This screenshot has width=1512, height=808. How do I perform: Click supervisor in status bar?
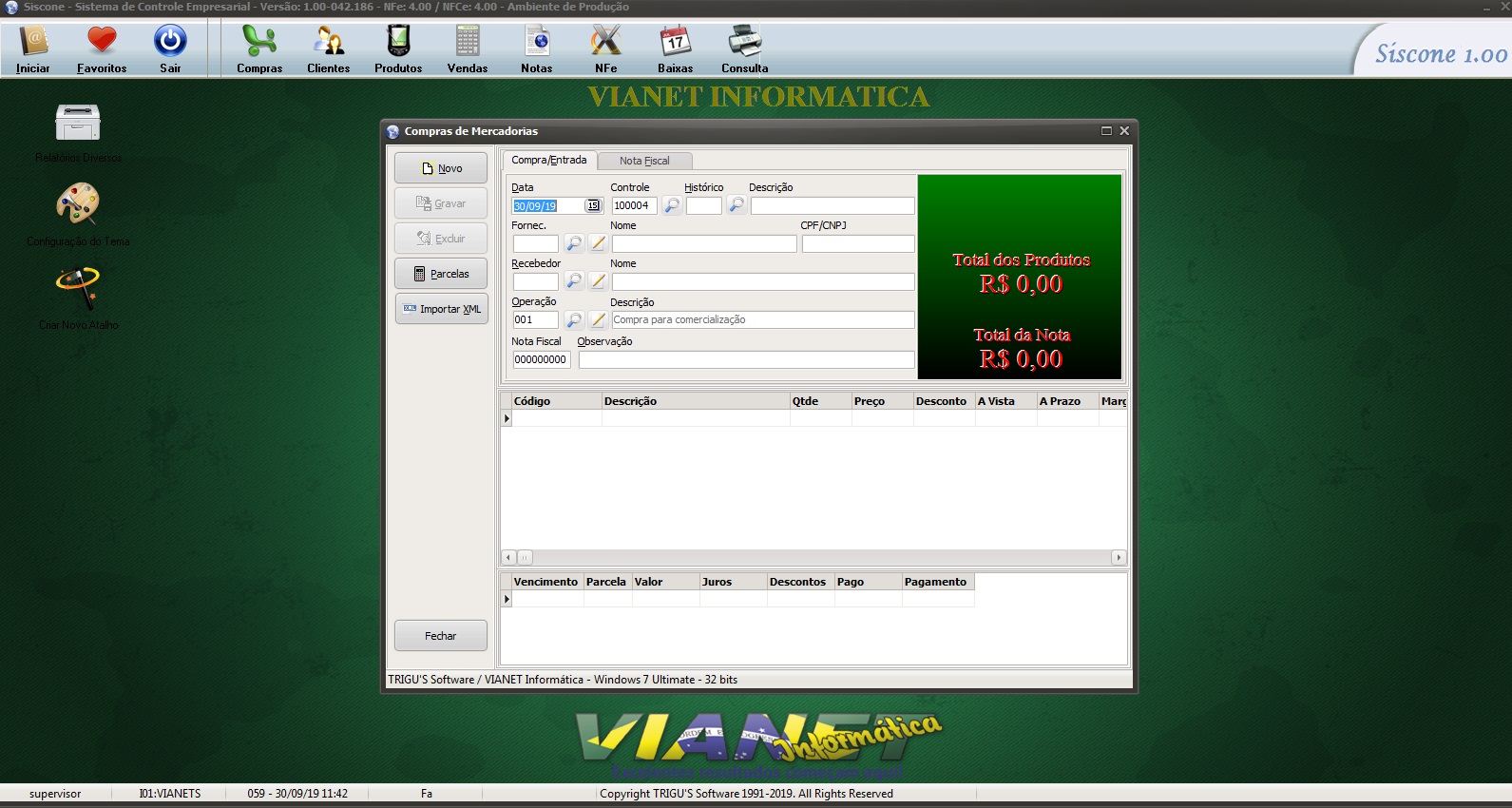pos(55,794)
